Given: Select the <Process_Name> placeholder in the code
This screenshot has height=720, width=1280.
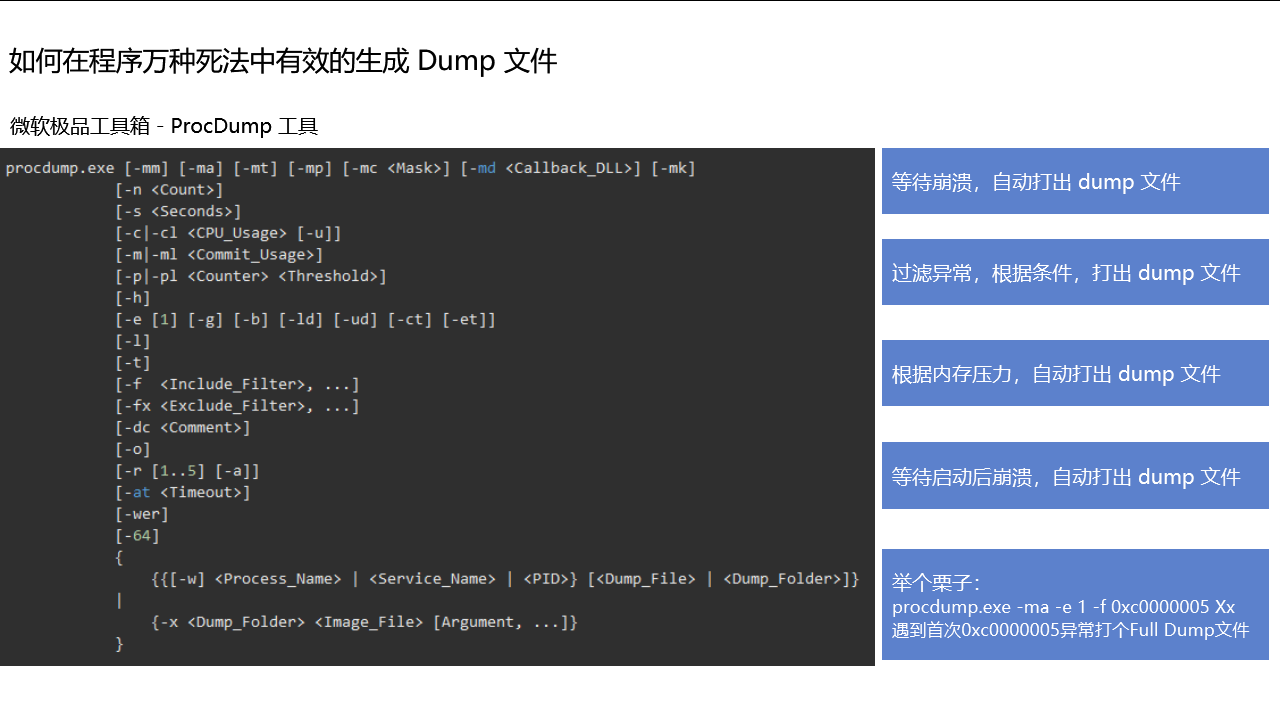Looking at the screenshot, I should (x=278, y=579).
